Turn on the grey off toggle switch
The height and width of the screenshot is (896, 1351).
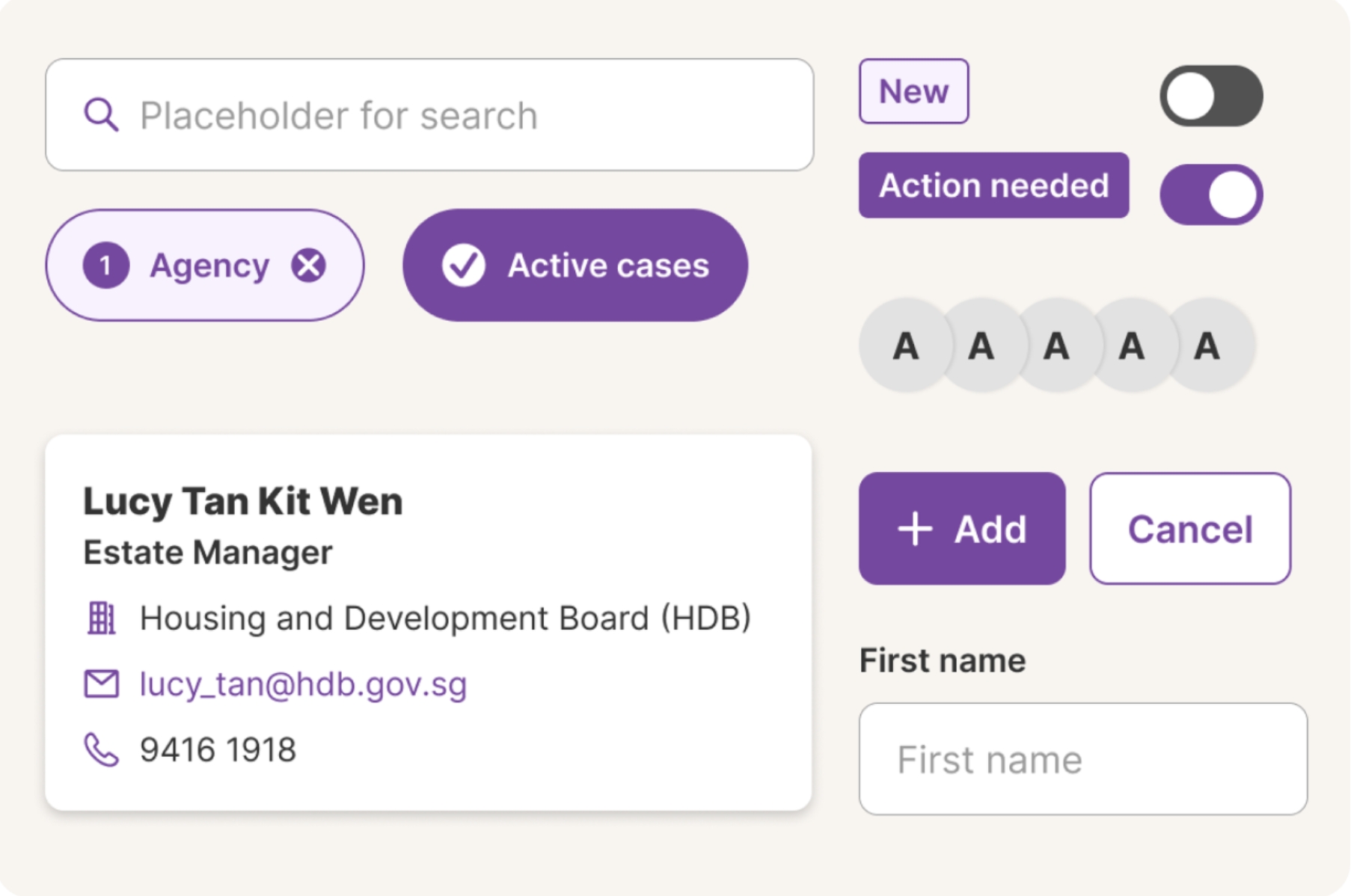tap(1211, 96)
